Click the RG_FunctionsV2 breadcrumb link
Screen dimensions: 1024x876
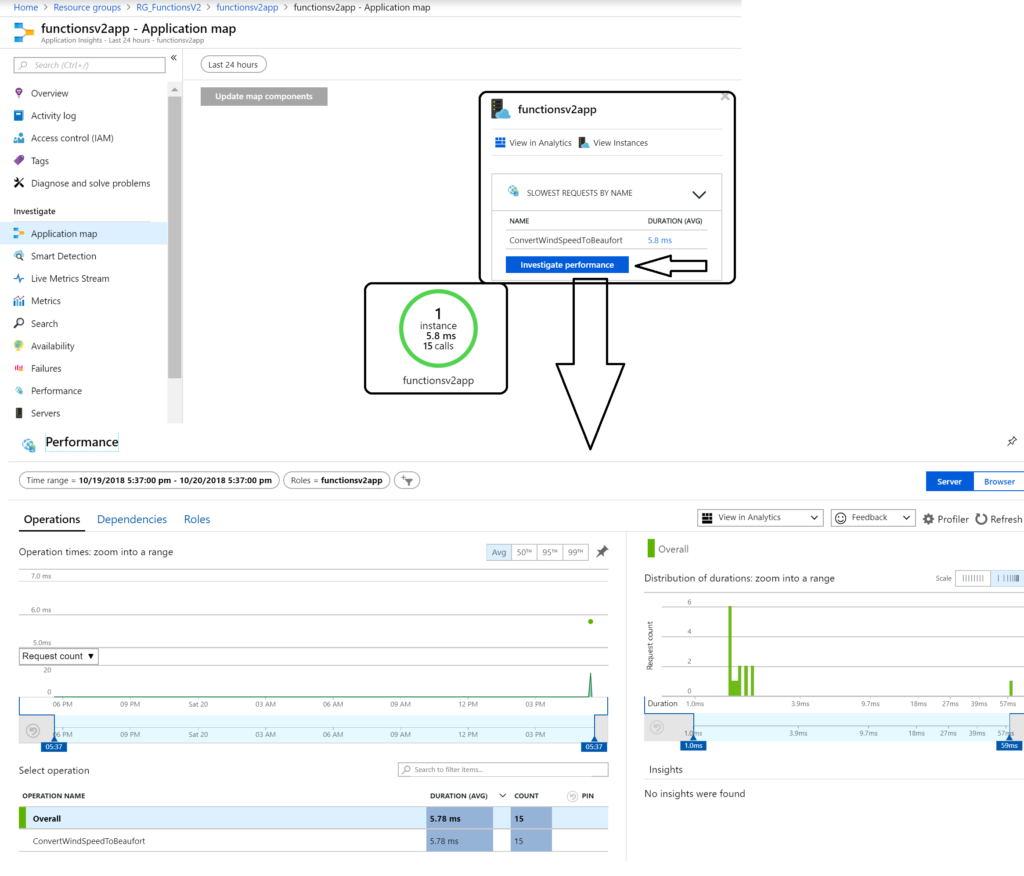[171, 7]
